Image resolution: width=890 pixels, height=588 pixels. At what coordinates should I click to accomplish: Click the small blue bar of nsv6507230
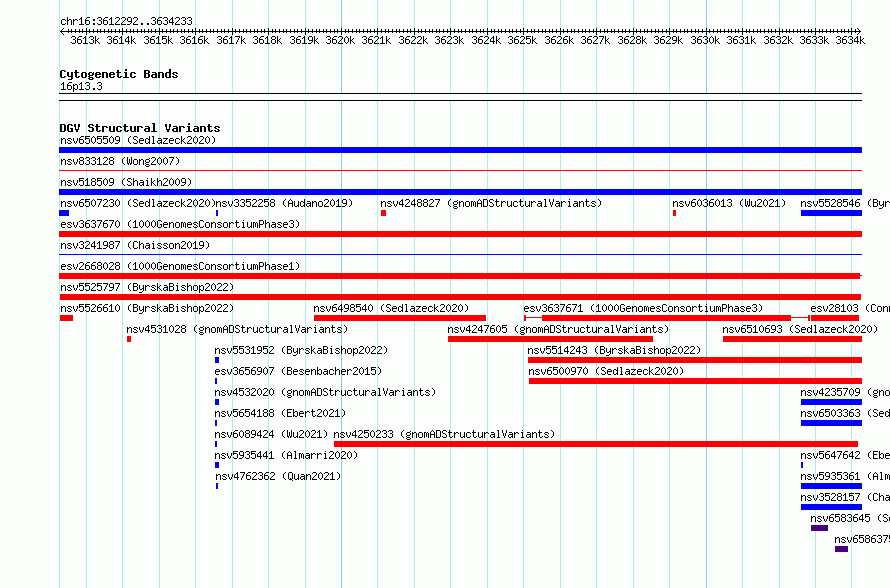[x=64, y=213]
